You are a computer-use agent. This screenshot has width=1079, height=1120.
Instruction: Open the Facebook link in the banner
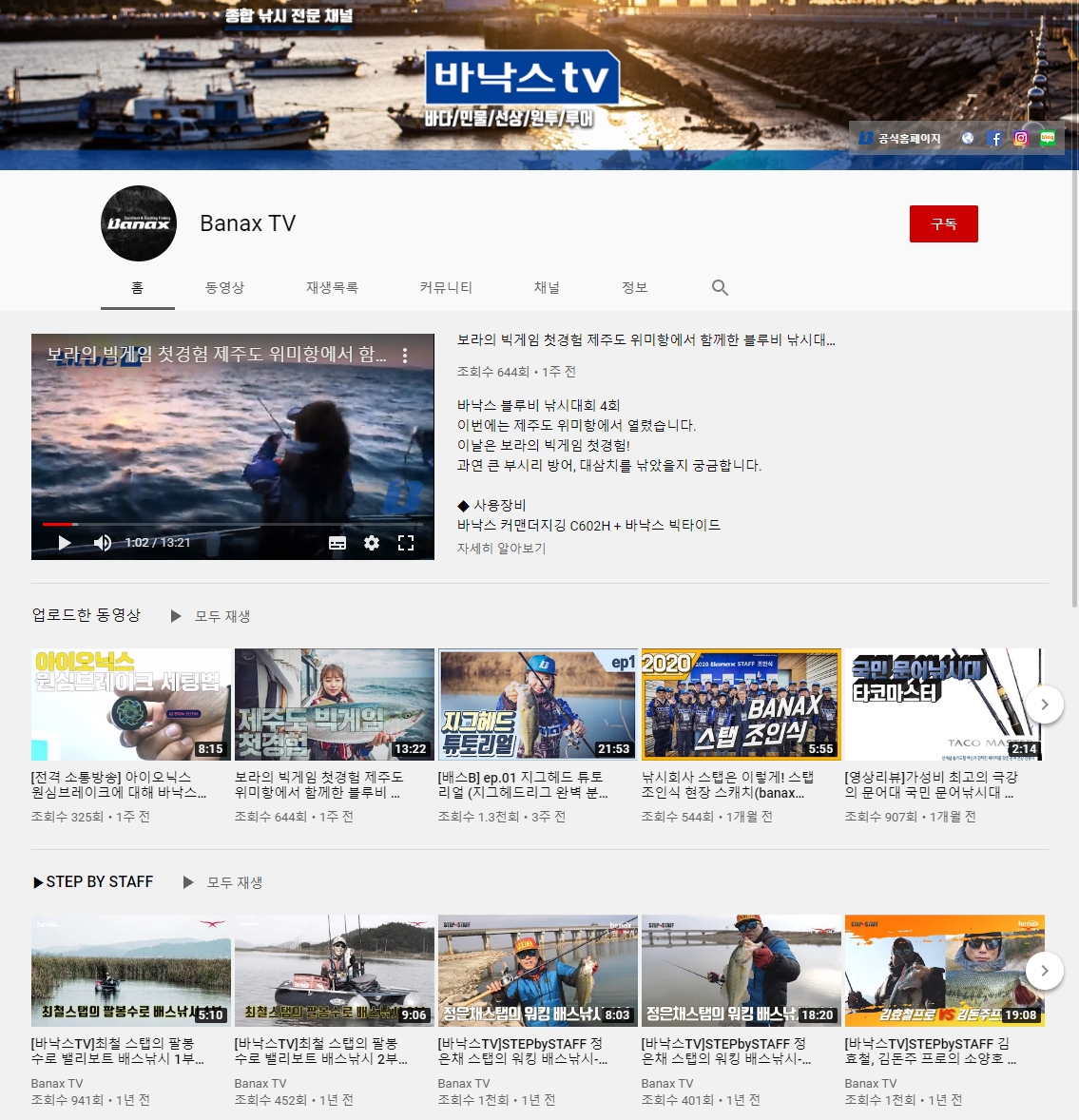point(994,139)
